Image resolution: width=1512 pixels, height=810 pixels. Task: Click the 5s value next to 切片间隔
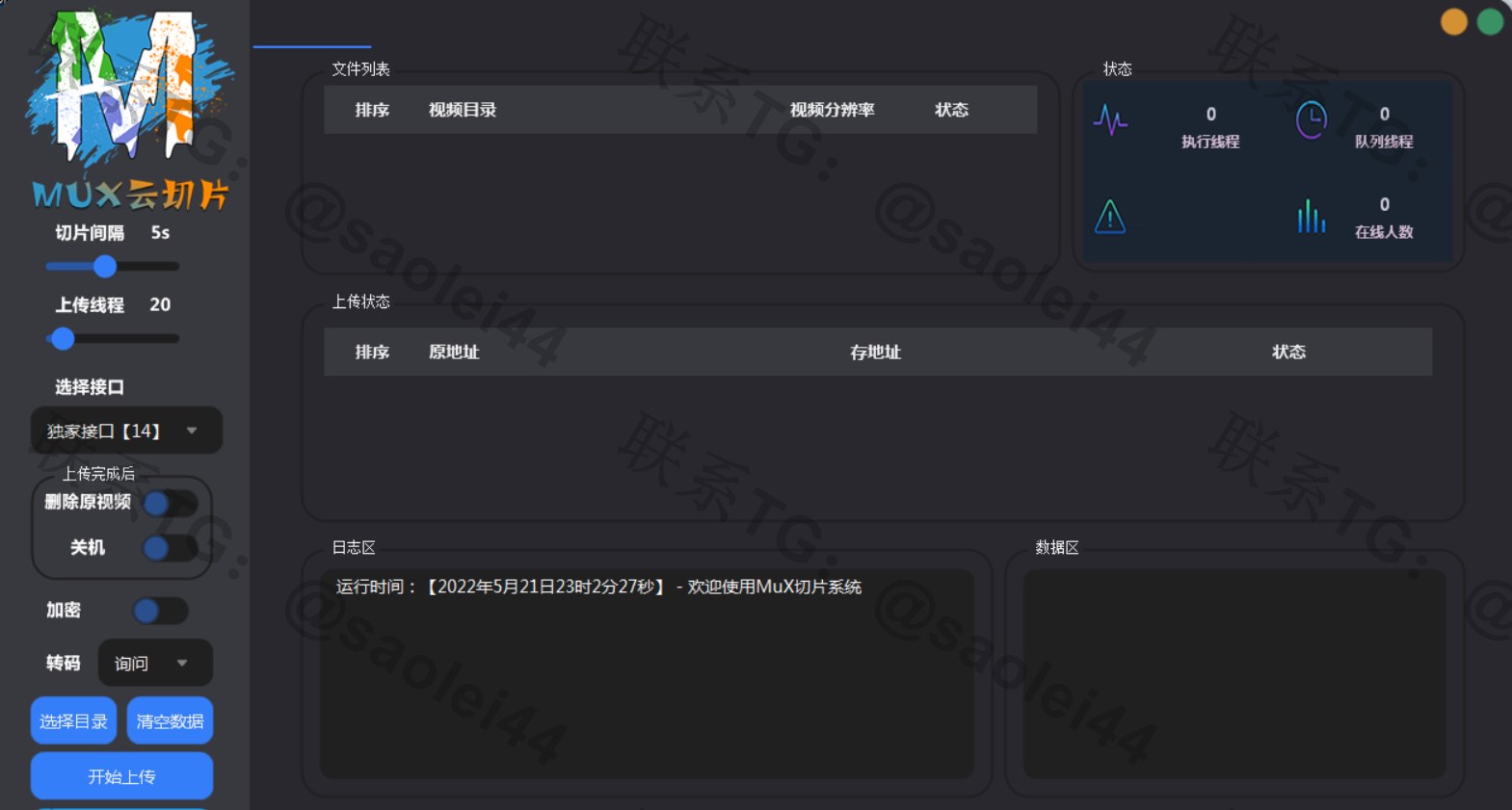pyautogui.click(x=160, y=233)
